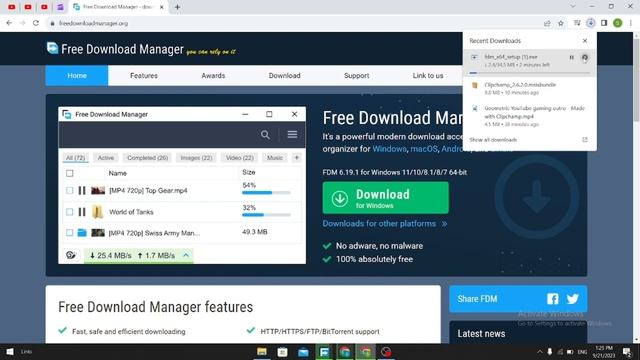640x360 pixels.
Task: Share FDM on Twitter
Action: point(573,299)
